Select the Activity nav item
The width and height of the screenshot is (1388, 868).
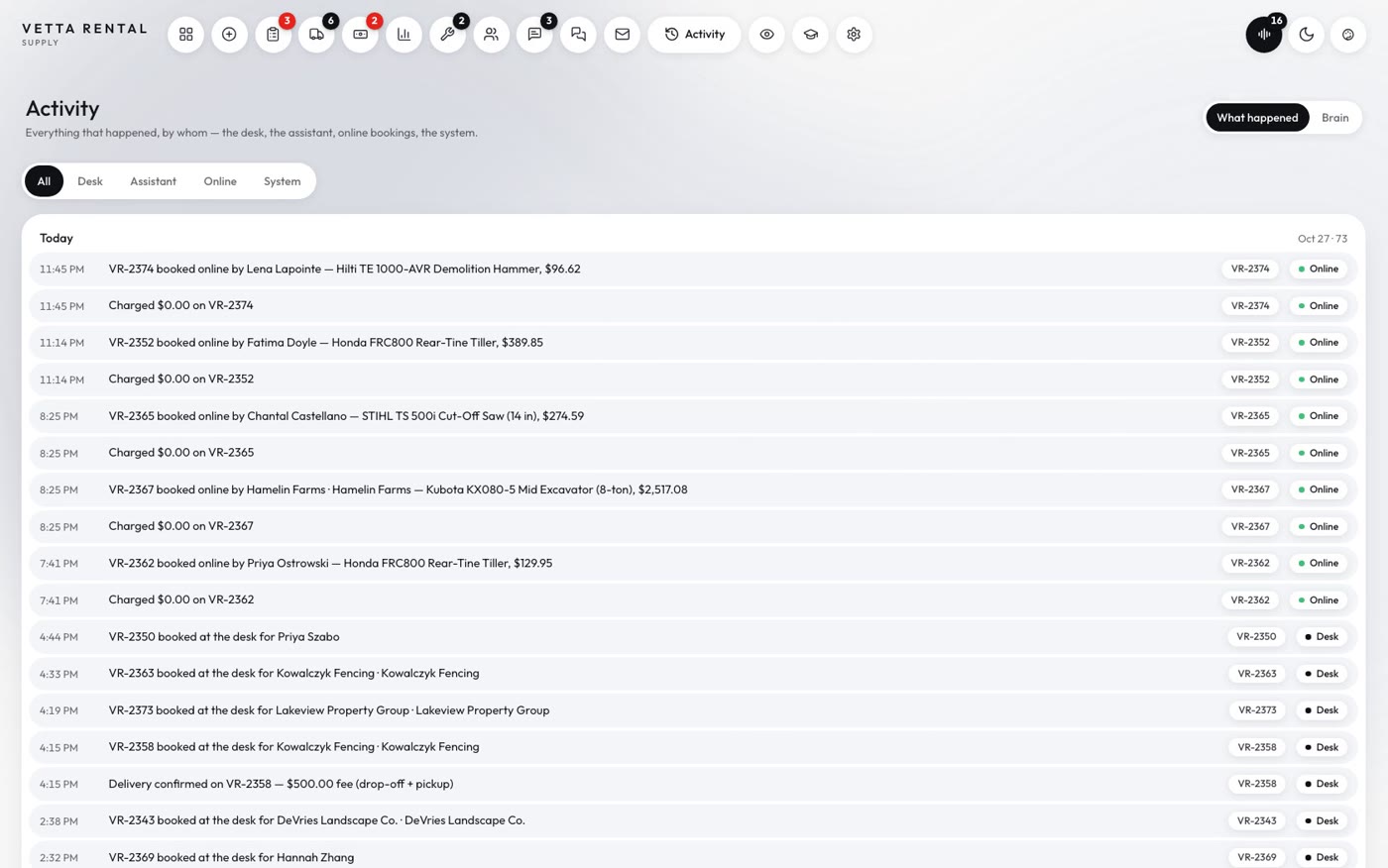694,35
